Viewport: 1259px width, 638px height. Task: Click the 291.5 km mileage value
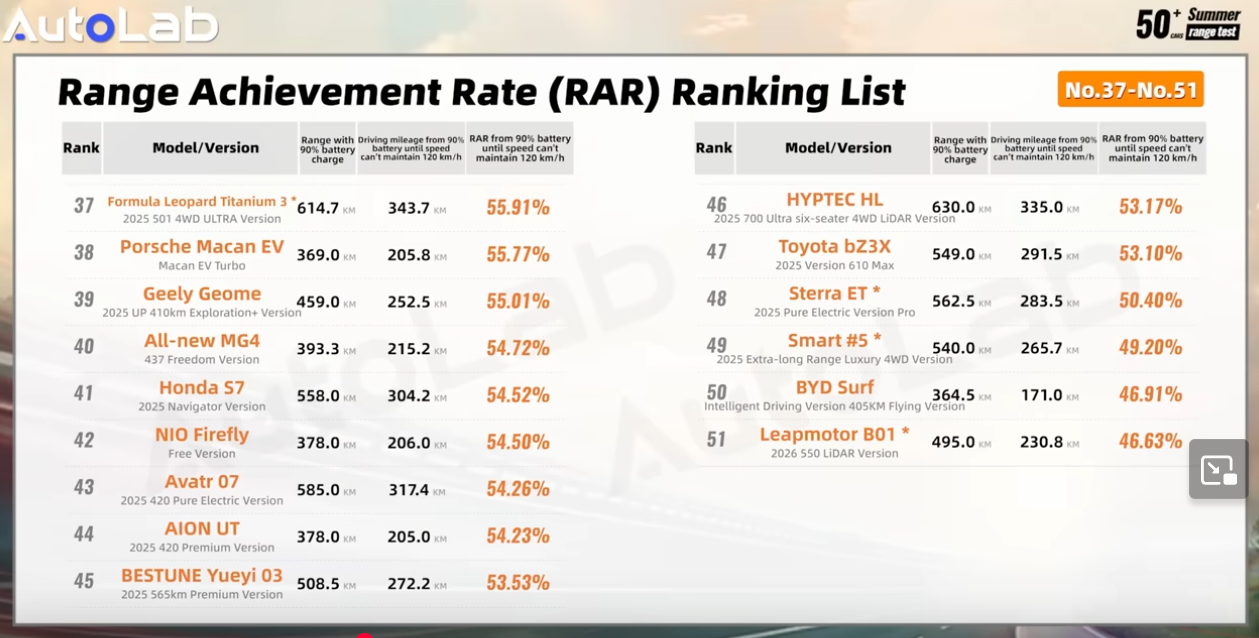pos(1050,255)
